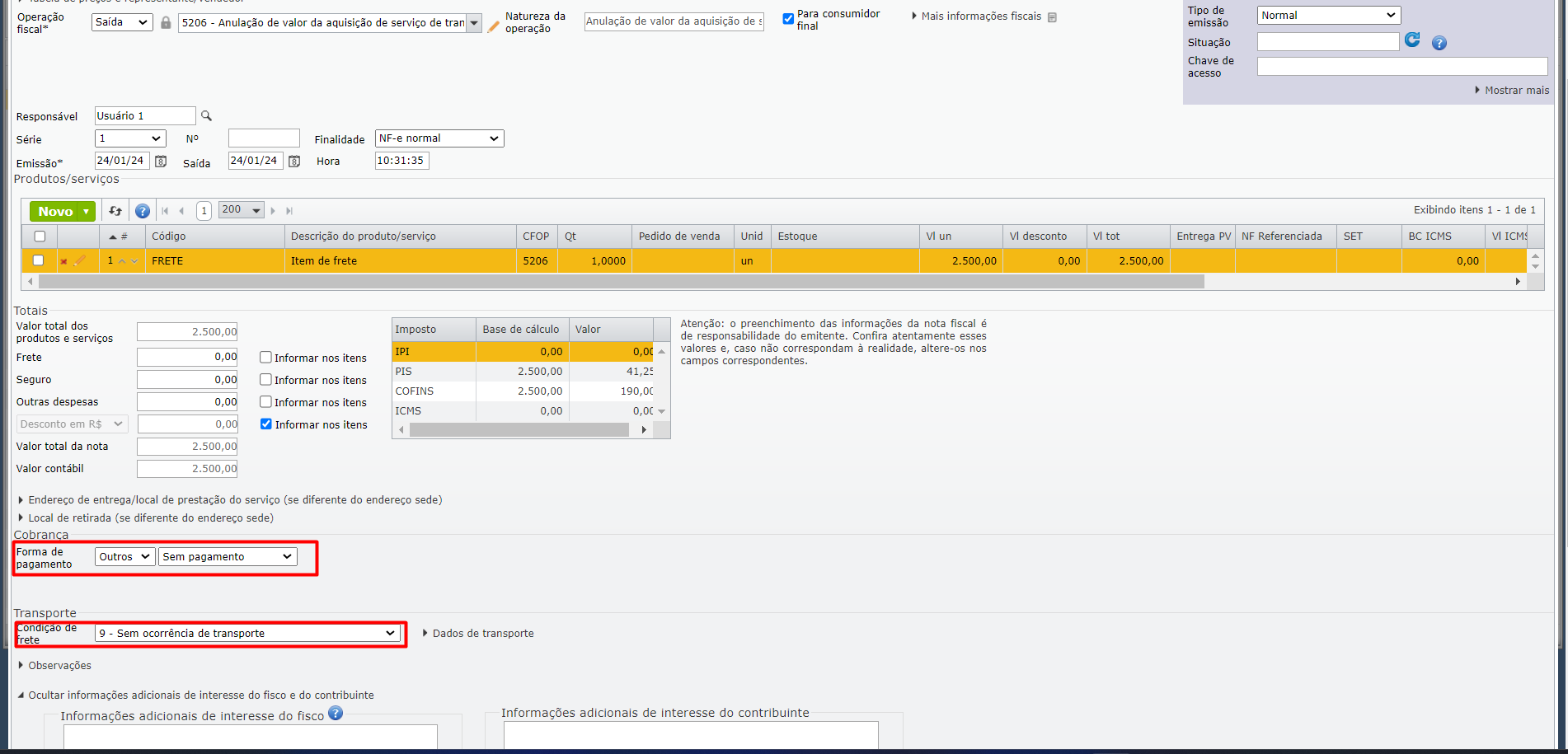1568x754 pixels.
Task: Click the Novo button
Action: pos(55,212)
